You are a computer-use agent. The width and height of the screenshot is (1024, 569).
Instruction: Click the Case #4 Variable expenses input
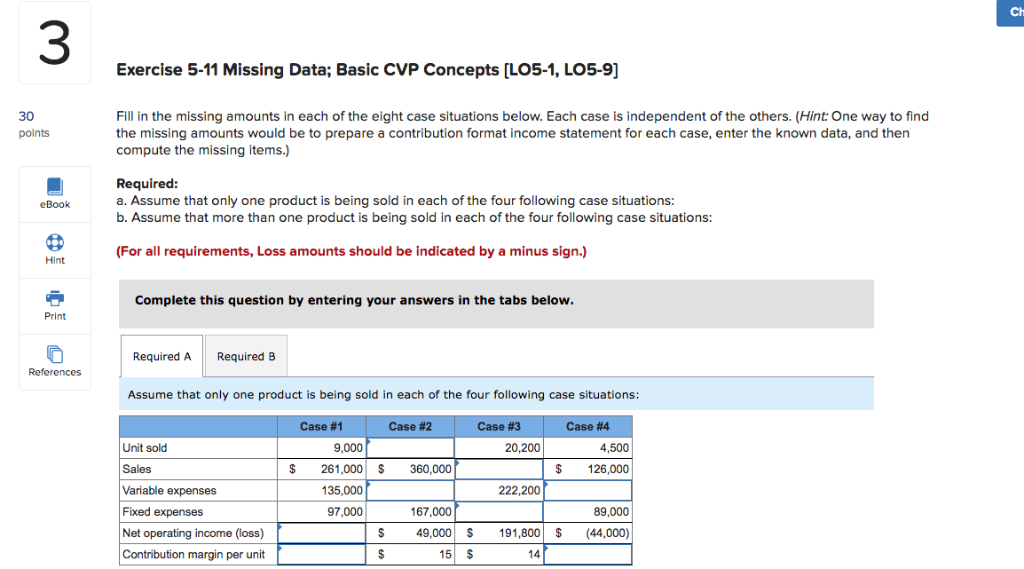[588, 490]
